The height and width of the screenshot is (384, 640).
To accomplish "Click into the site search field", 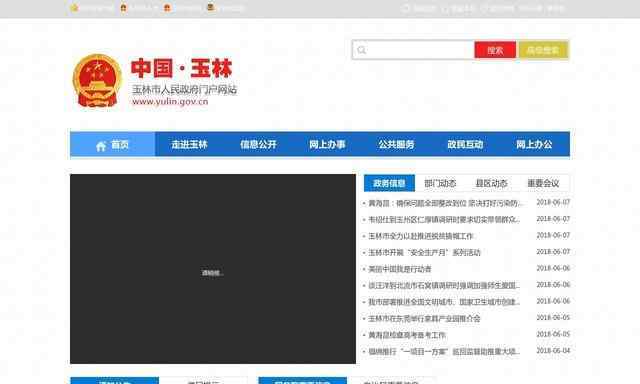I will pos(413,50).
